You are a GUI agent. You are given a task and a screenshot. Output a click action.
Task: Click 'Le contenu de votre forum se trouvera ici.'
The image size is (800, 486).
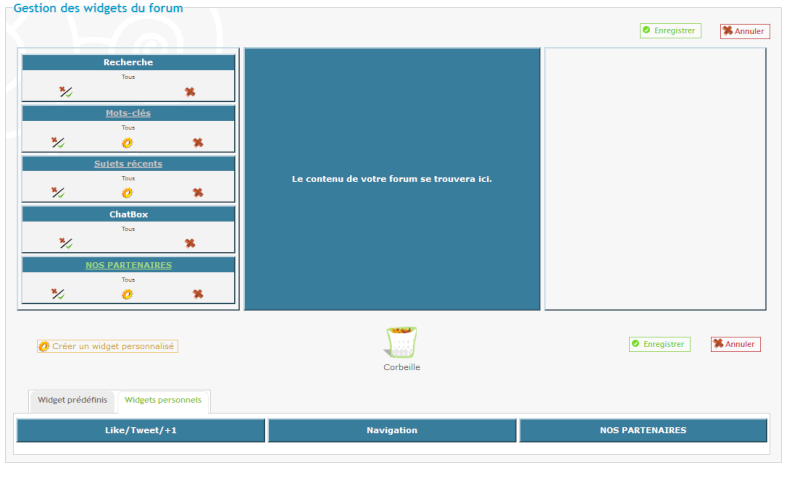(392, 179)
